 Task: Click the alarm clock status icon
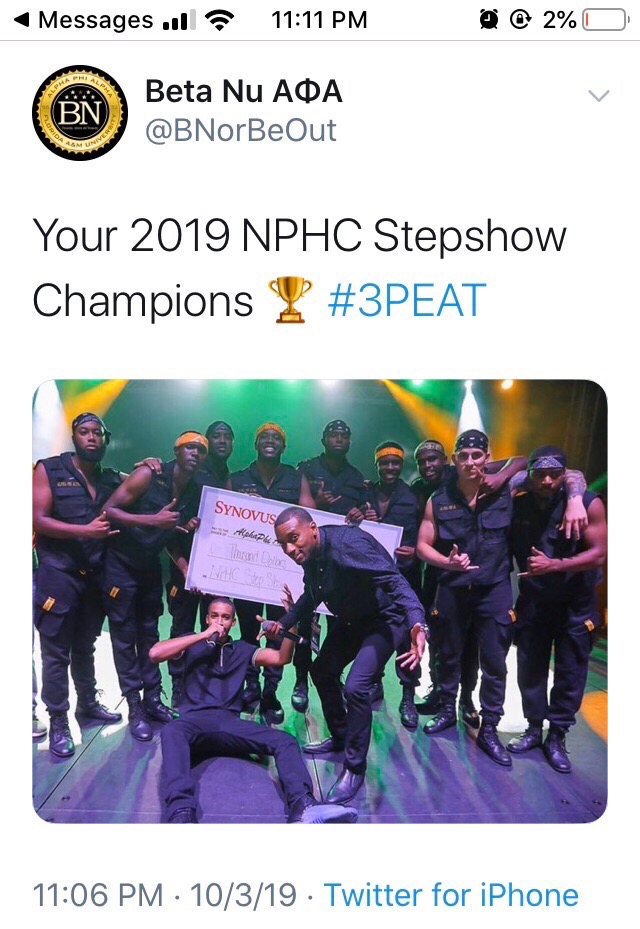pyautogui.click(x=489, y=20)
